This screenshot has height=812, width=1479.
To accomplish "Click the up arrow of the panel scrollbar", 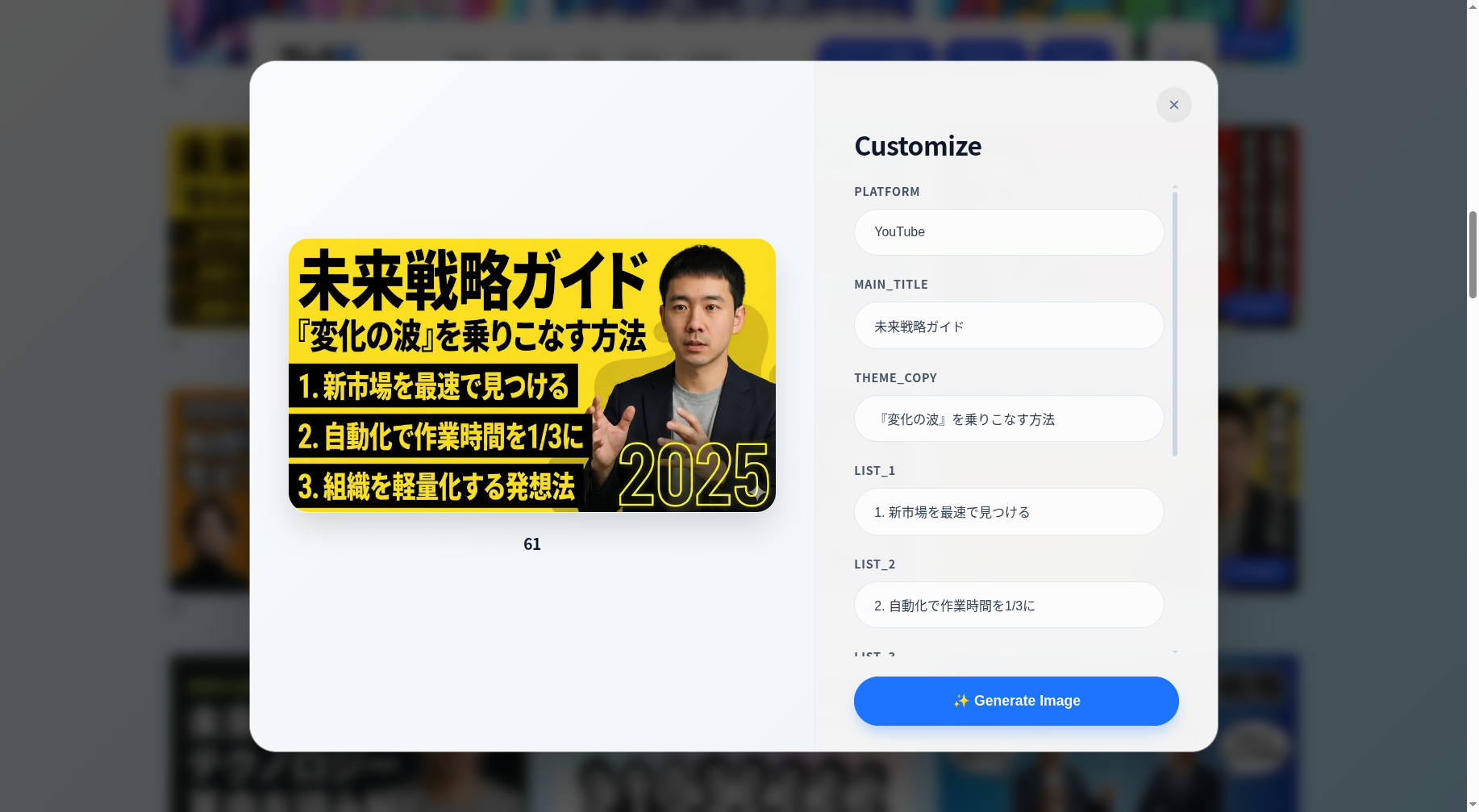I will pyautogui.click(x=1174, y=187).
